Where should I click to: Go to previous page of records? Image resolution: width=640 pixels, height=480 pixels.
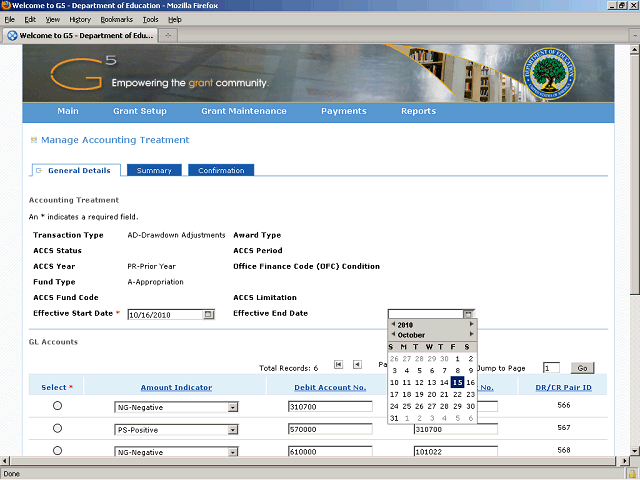(357, 364)
